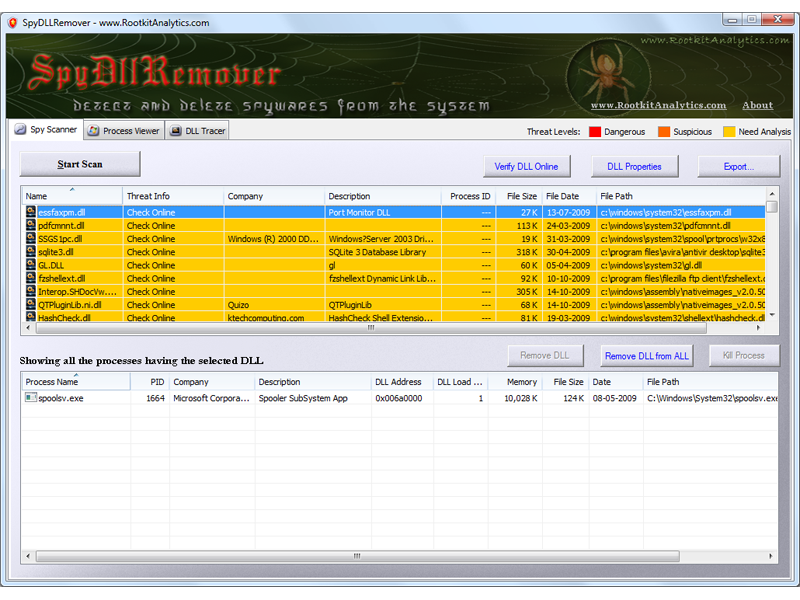Click the 'Spooler SubSystem App' description
Viewport: 800px width, 600px height.
point(303,398)
